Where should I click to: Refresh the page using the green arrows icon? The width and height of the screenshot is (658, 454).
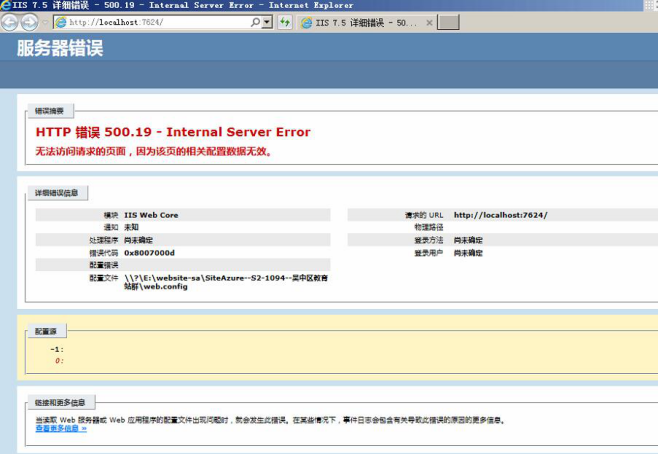pos(285,22)
